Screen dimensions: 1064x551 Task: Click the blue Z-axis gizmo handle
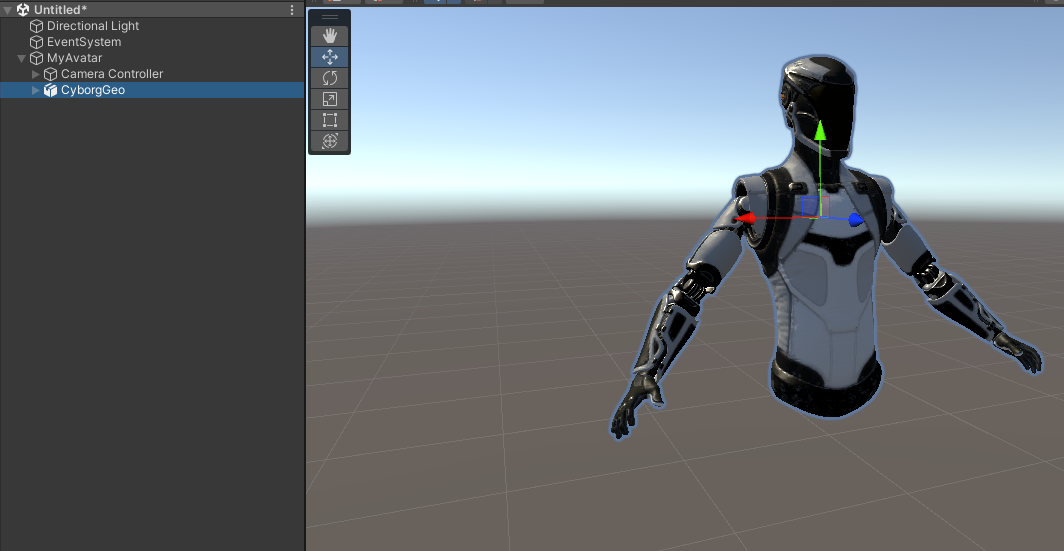pyautogui.click(x=855, y=219)
